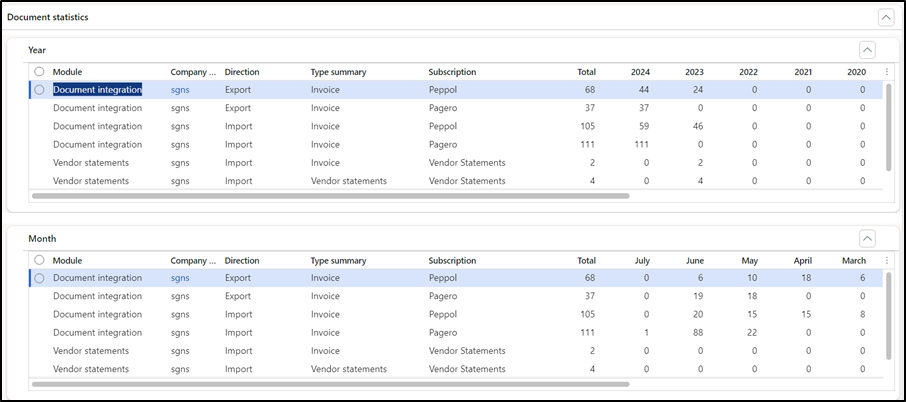Click Year grid vertical scrollbar

889,127
